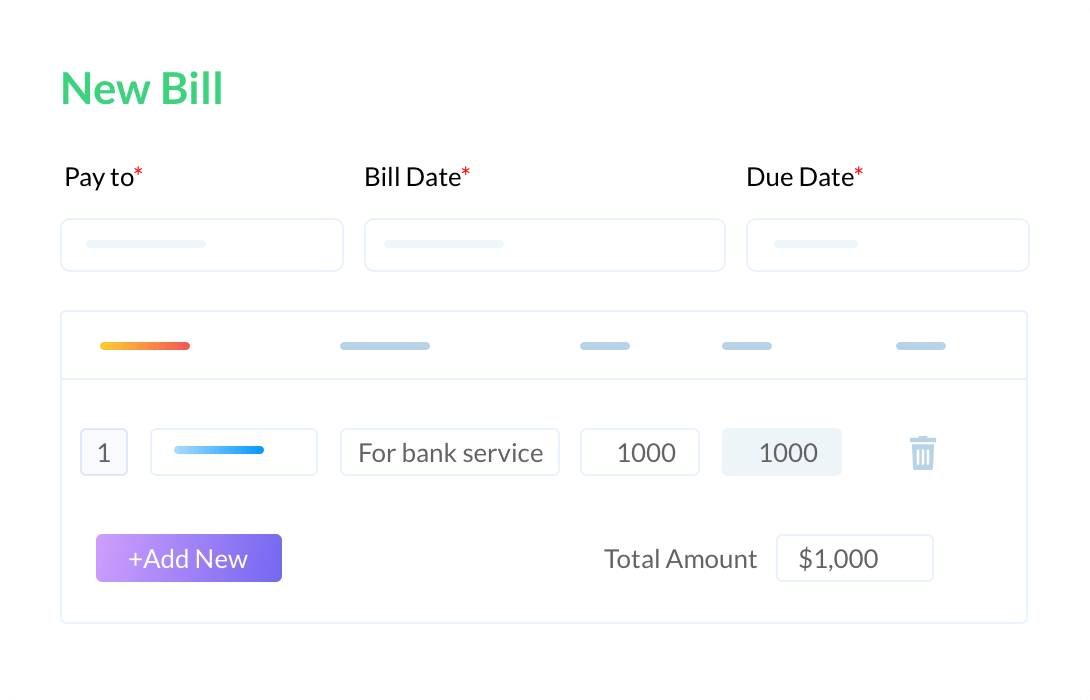Click the white 1000 rate field
The image size is (1090, 700).
pyautogui.click(x=640, y=453)
